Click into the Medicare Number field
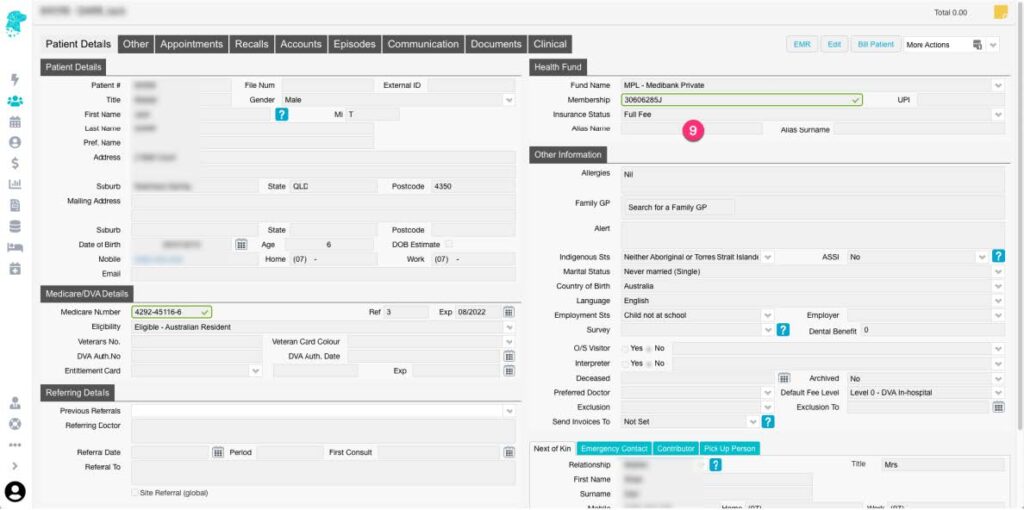 click(x=172, y=312)
